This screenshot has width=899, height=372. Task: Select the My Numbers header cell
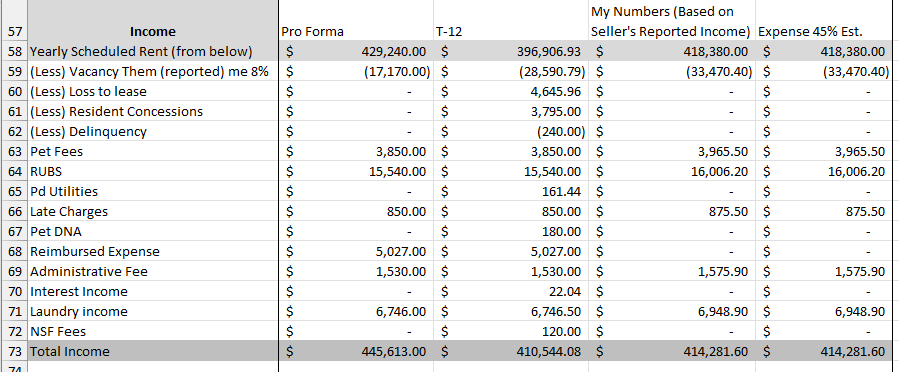(672, 21)
